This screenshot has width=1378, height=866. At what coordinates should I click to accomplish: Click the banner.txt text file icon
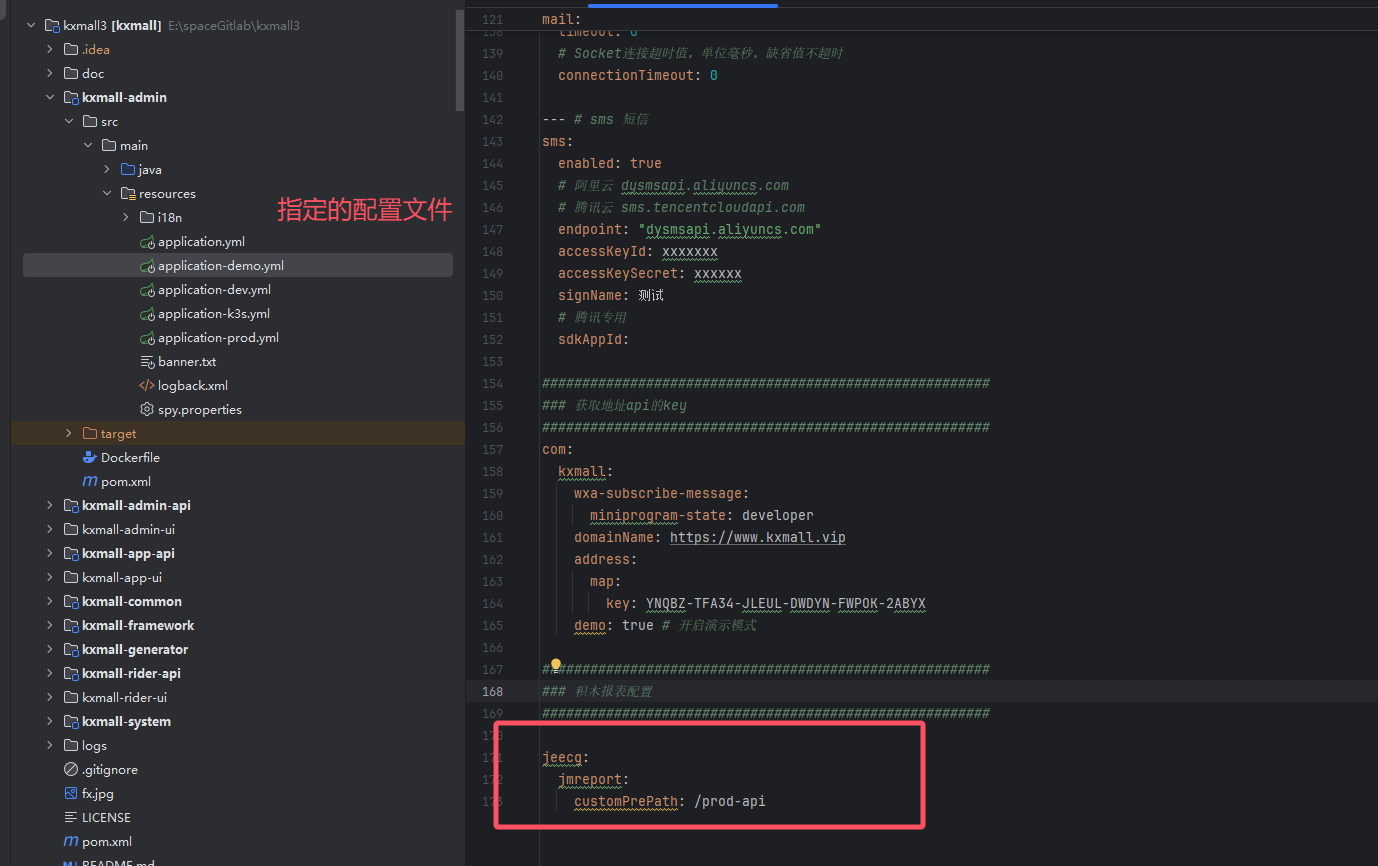pos(147,362)
